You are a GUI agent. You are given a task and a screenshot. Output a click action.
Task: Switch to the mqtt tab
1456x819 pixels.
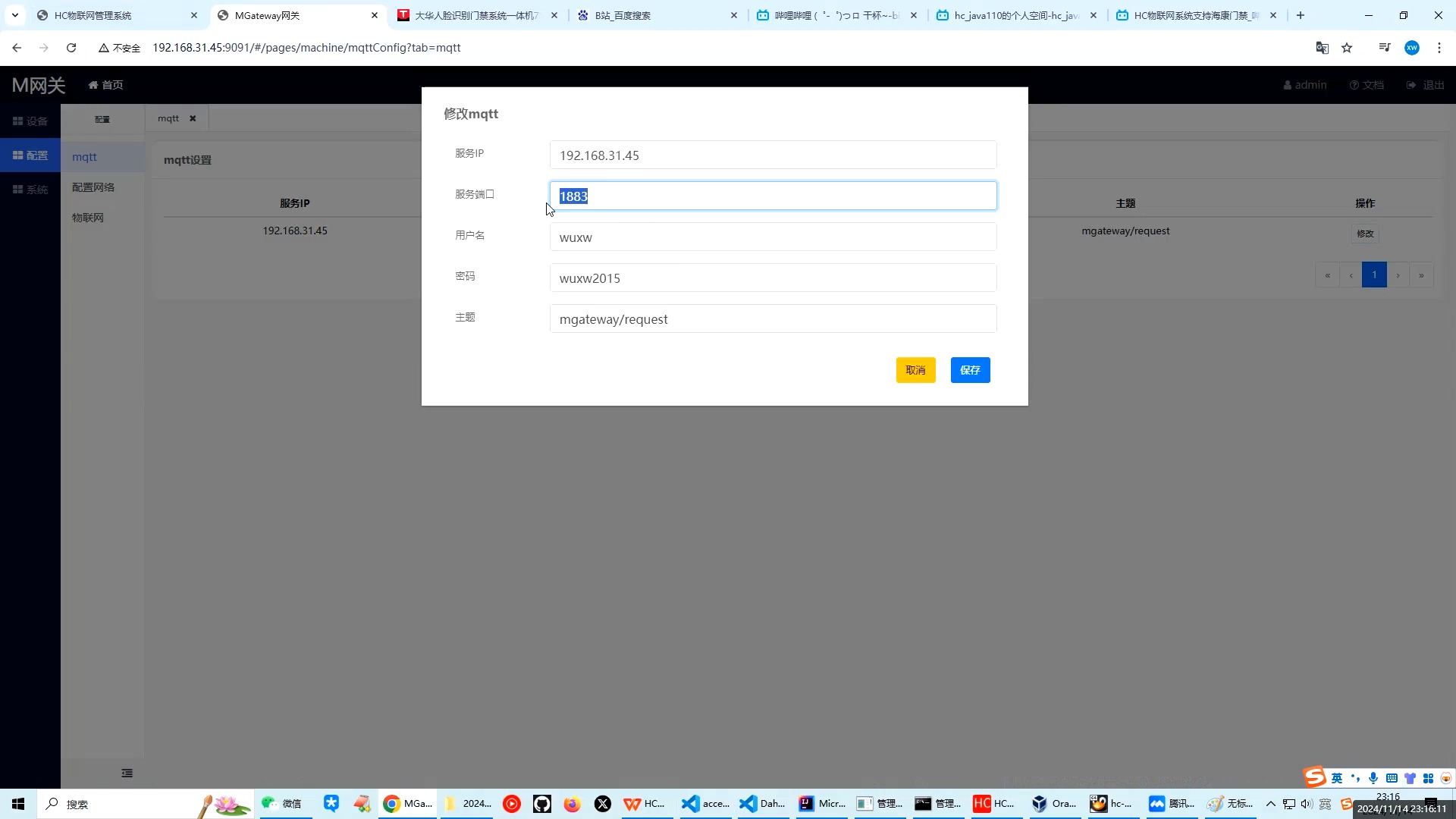point(168,118)
